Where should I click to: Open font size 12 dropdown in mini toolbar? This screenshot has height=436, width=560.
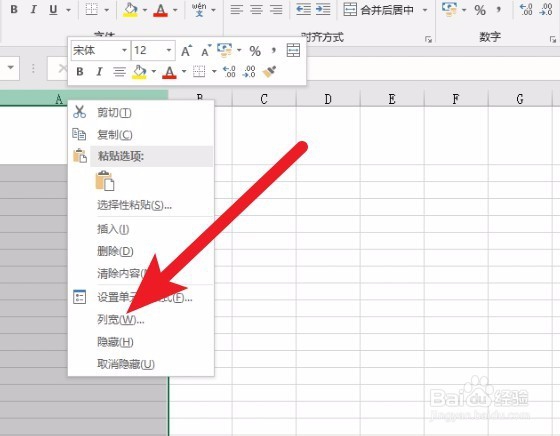169,50
